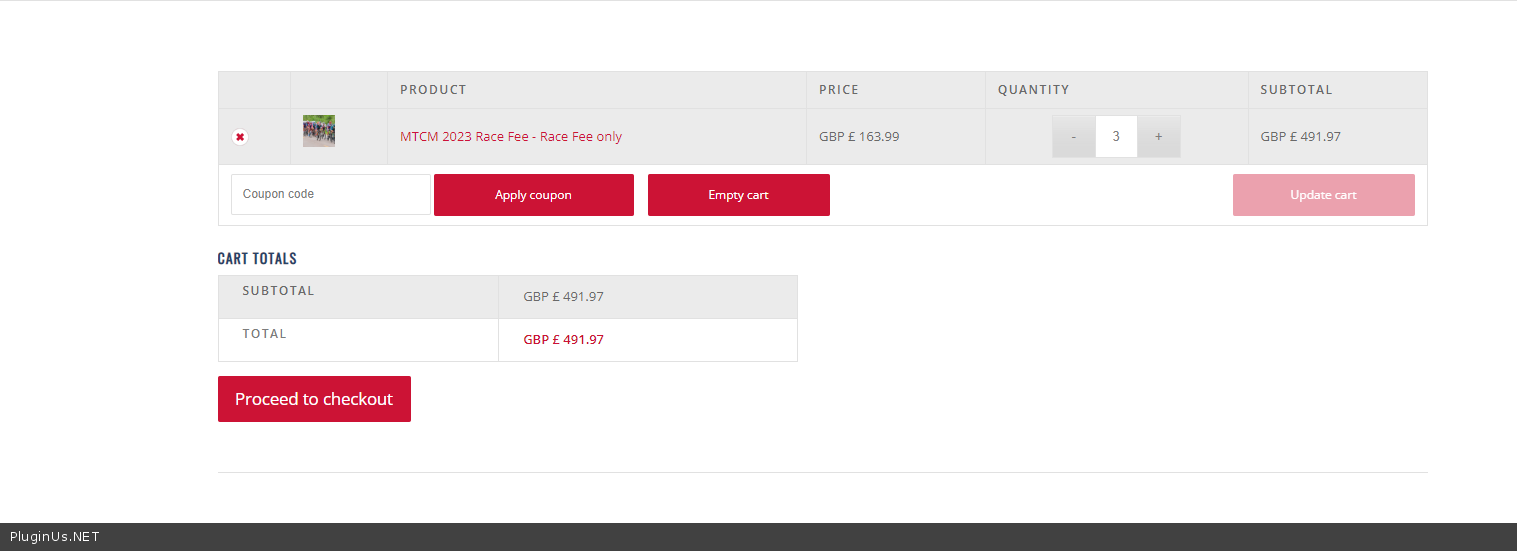Open the MTCM 2023 Race Fee product link
Image resolution: width=1517 pixels, height=551 pixels.
tap(510, 137)
